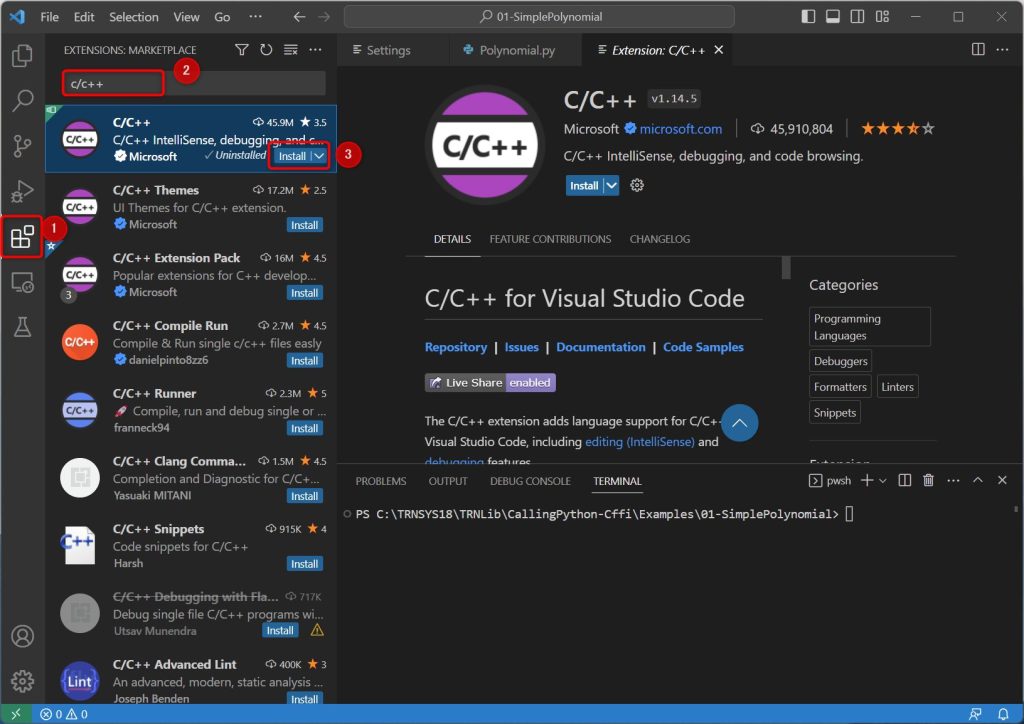The width and height of the screenshot is (1024, 724).
Task: Open the Manage gear in activity bar
Action: point(22,681)
